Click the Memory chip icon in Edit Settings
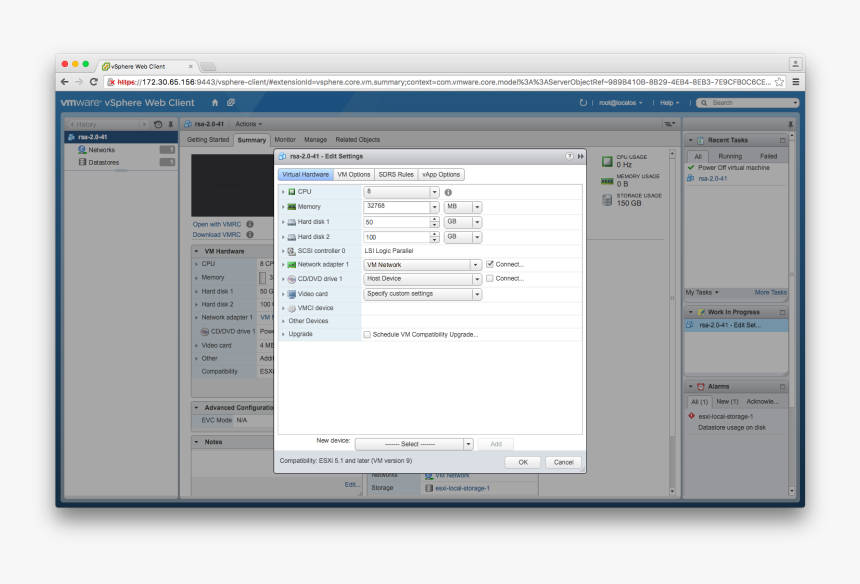This screenshot has width=860, height=584. click(292, 207)
